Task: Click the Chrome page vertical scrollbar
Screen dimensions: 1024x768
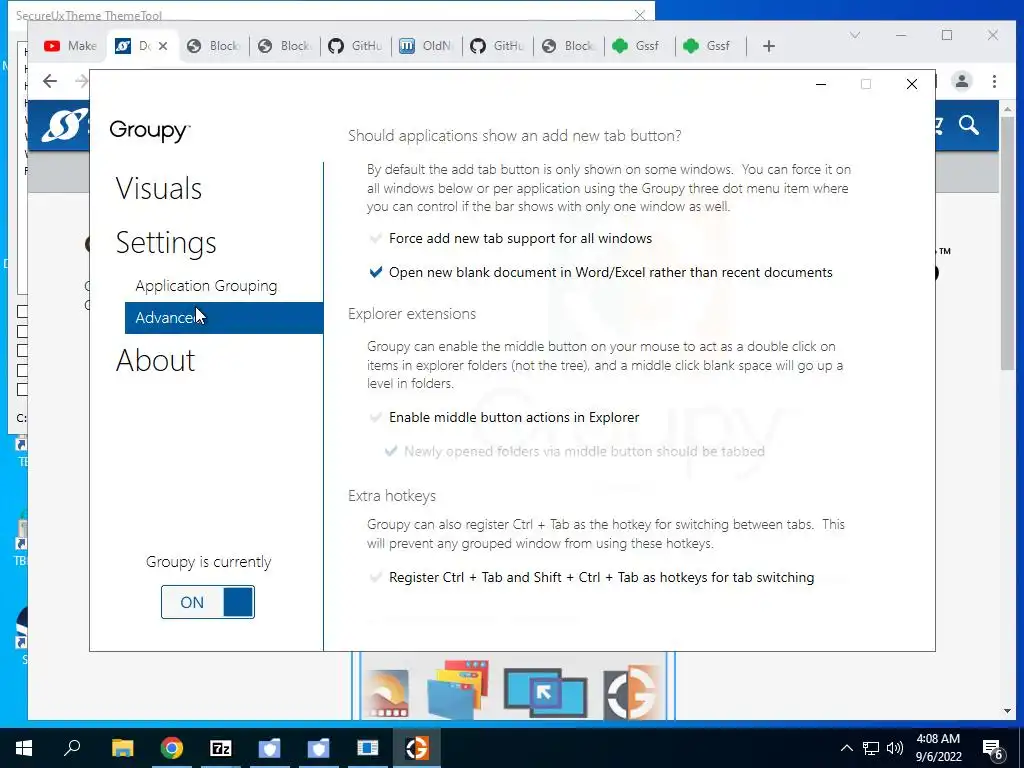Action: [x=1007, y=245]
